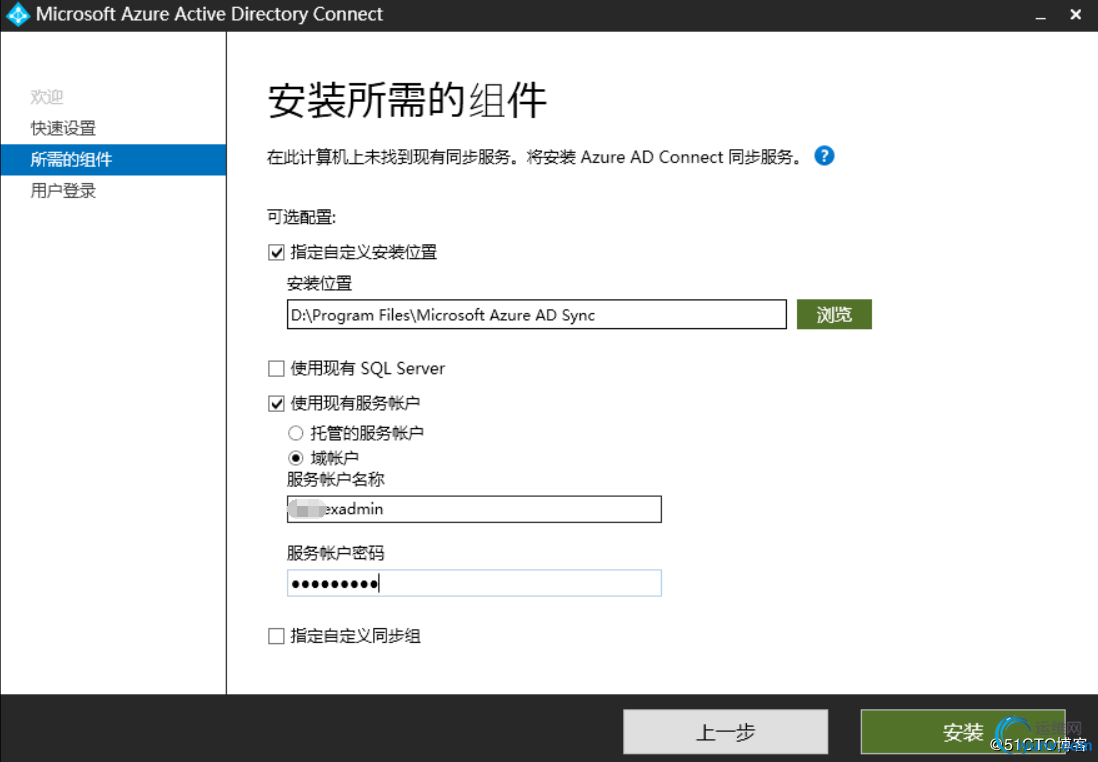Enable 指定自定义同步组 checkbox
This screenshot has width=1098, height=762.
click(x=276, y=636)
